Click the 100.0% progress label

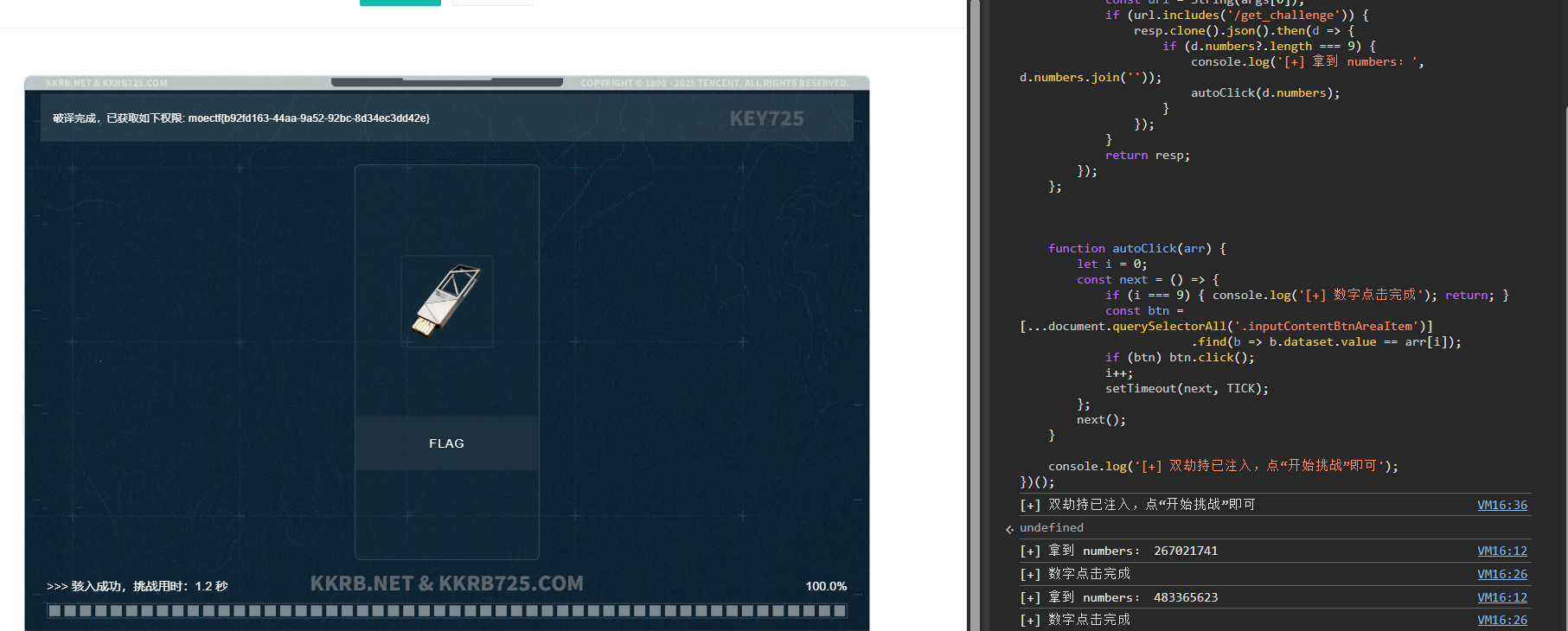point(826,586)
